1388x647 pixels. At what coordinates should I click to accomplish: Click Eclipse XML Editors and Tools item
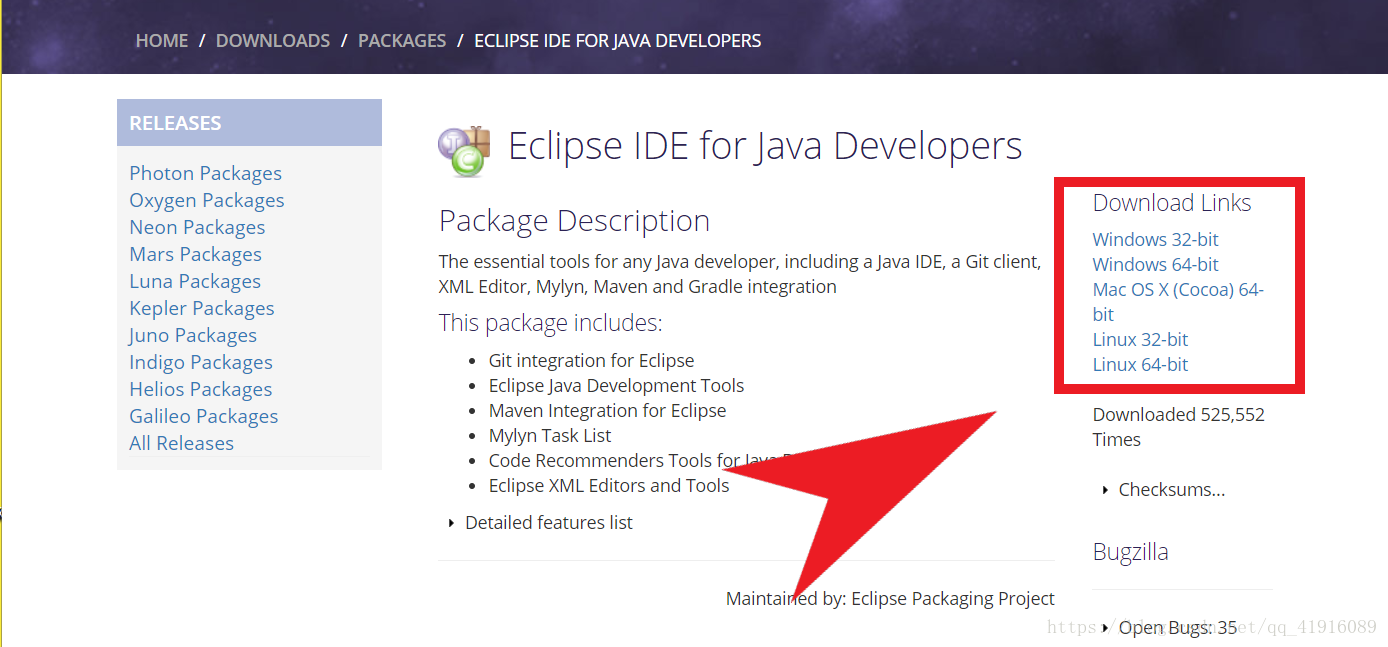tap(609, 485)
